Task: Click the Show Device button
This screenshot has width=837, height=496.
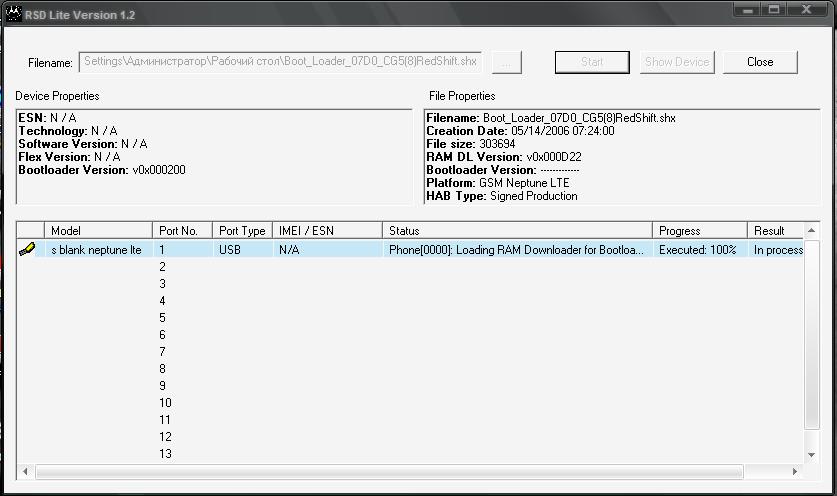Action: click(677, 62)
